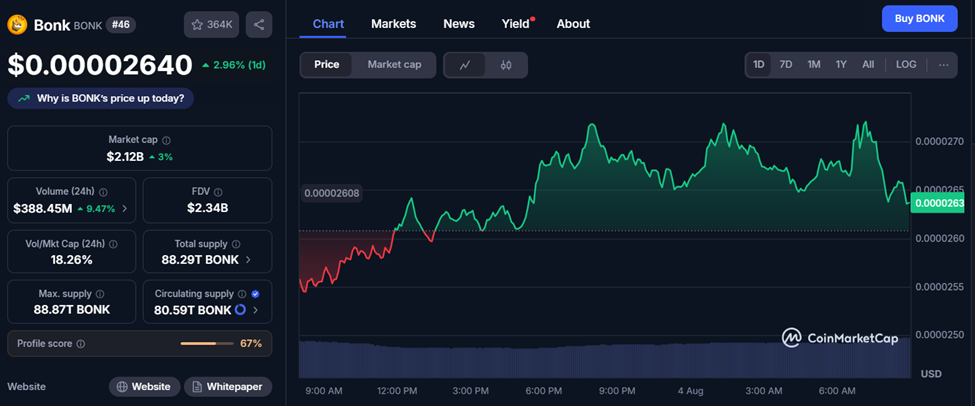Click the Bonk coin logo icon
The image size is (975, 406).
[x=17, y=25]
